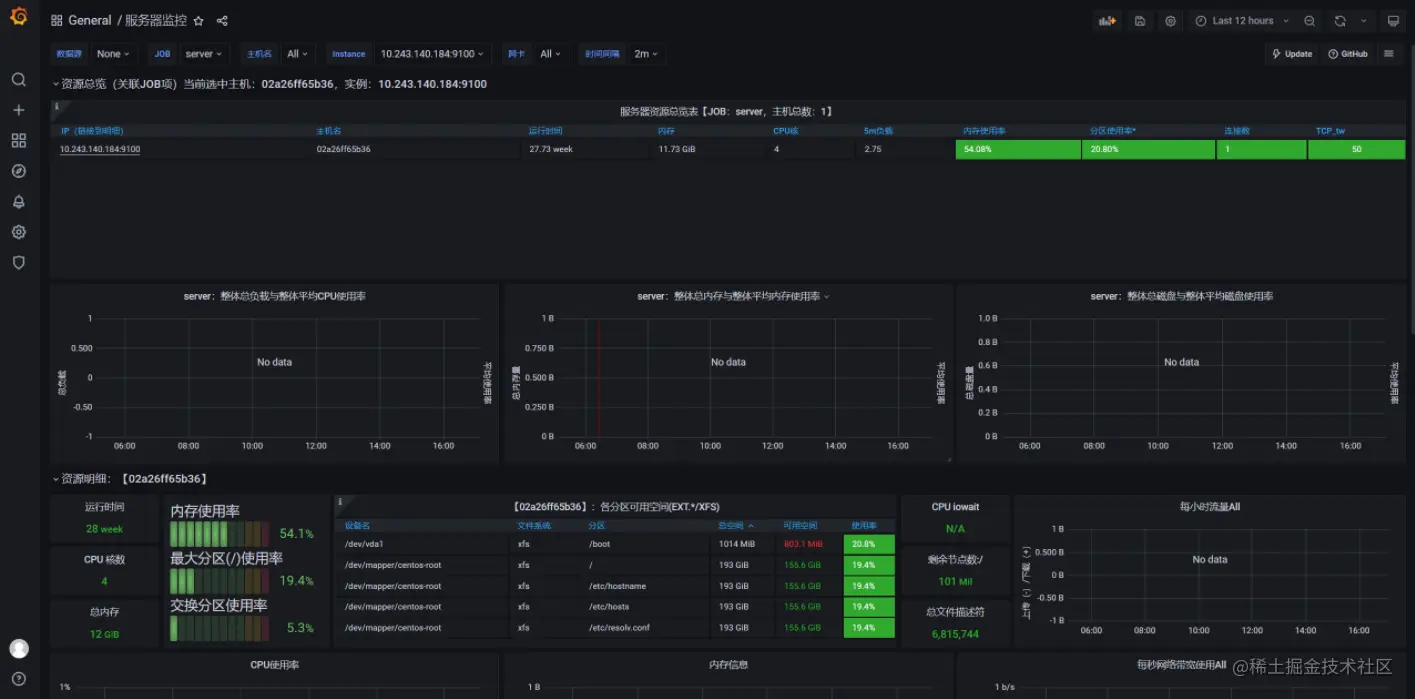Screen dimensions: 1415x699
Task: Open the Alerting bell icon
Action: [x=18, y=201]
